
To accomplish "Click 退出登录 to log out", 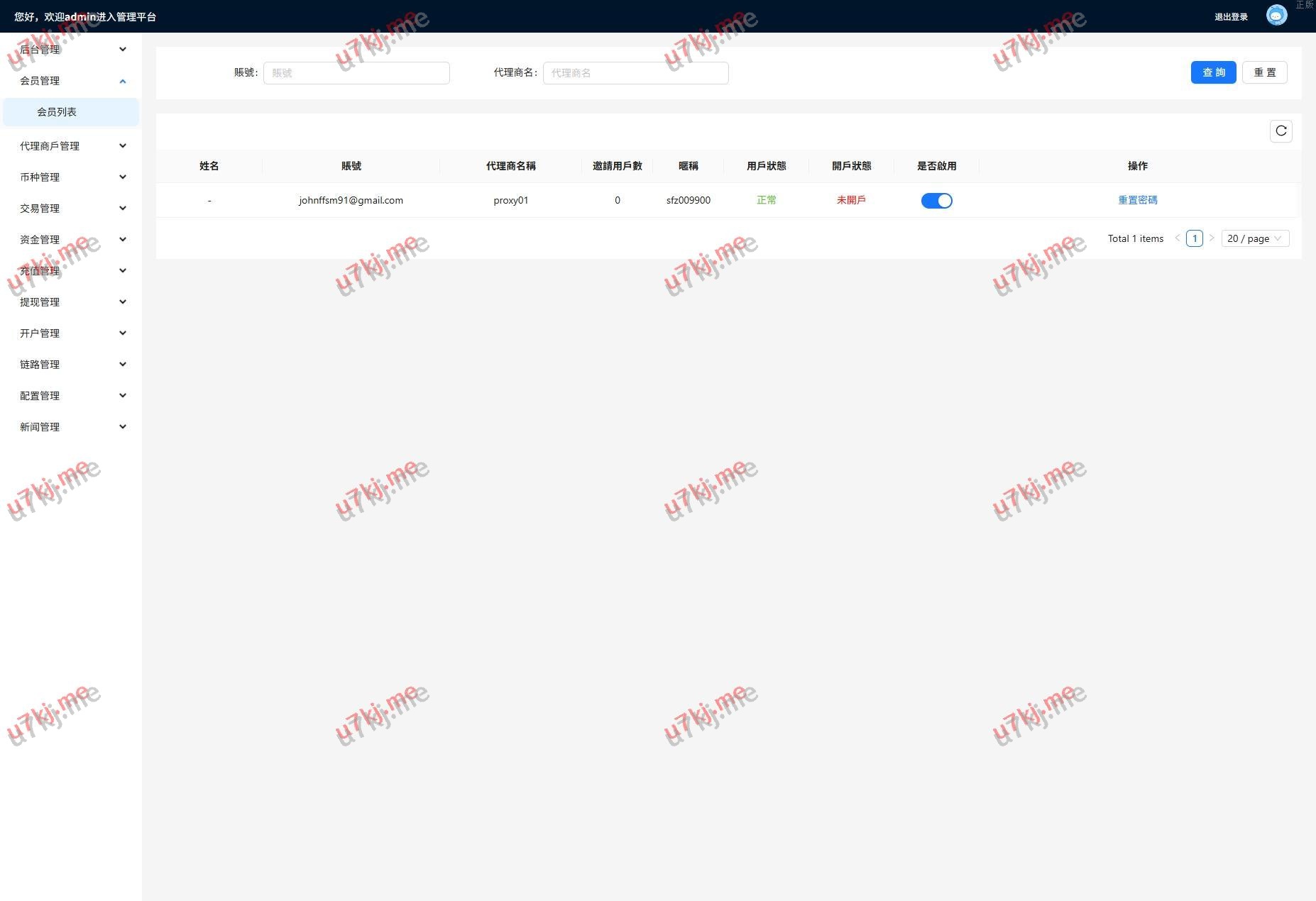I will (x=1230, y=17).
